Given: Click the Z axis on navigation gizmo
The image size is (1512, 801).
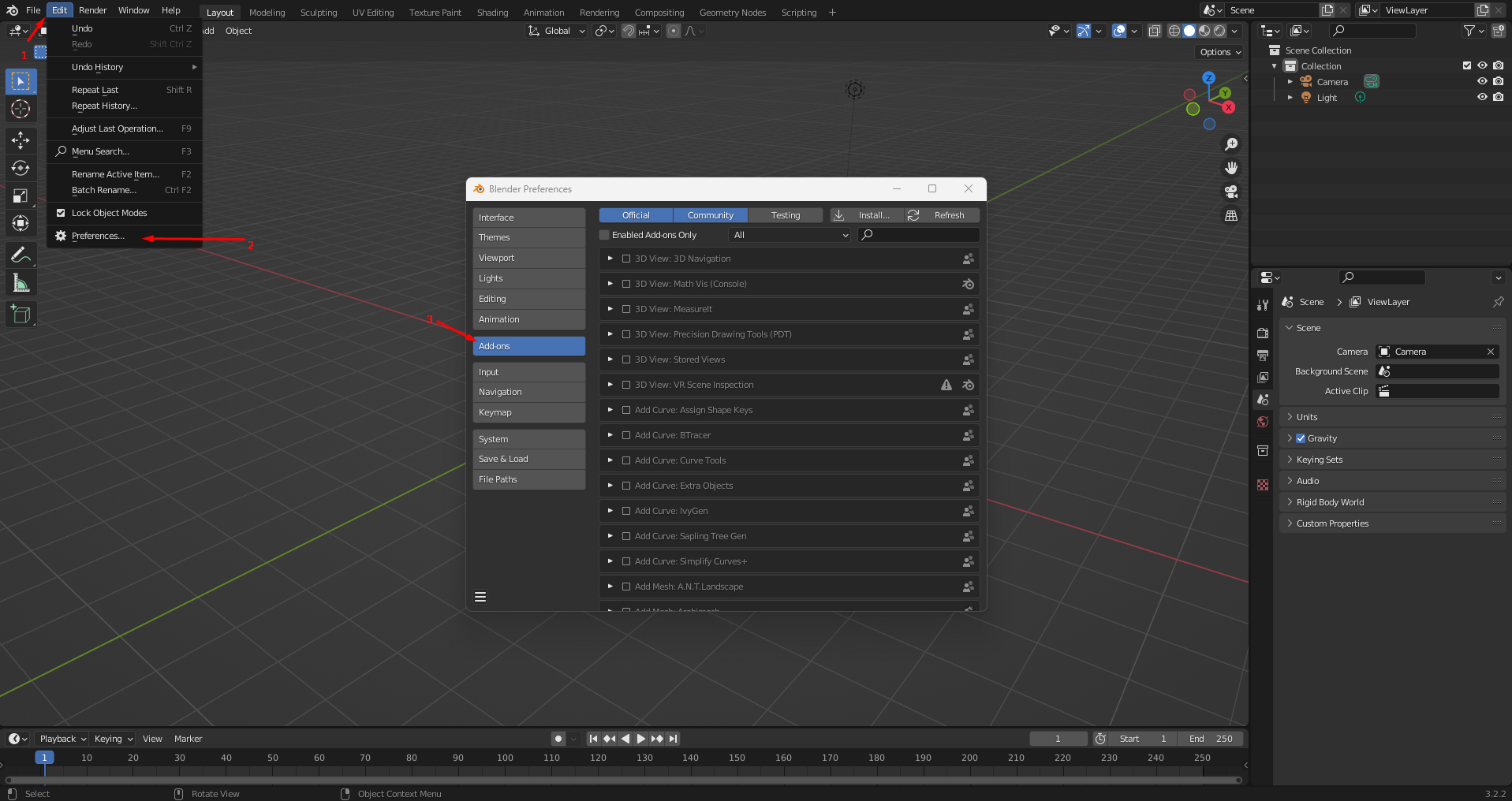Looking at the screenshot, I should pyautogui.click(x=1208, y=78).
